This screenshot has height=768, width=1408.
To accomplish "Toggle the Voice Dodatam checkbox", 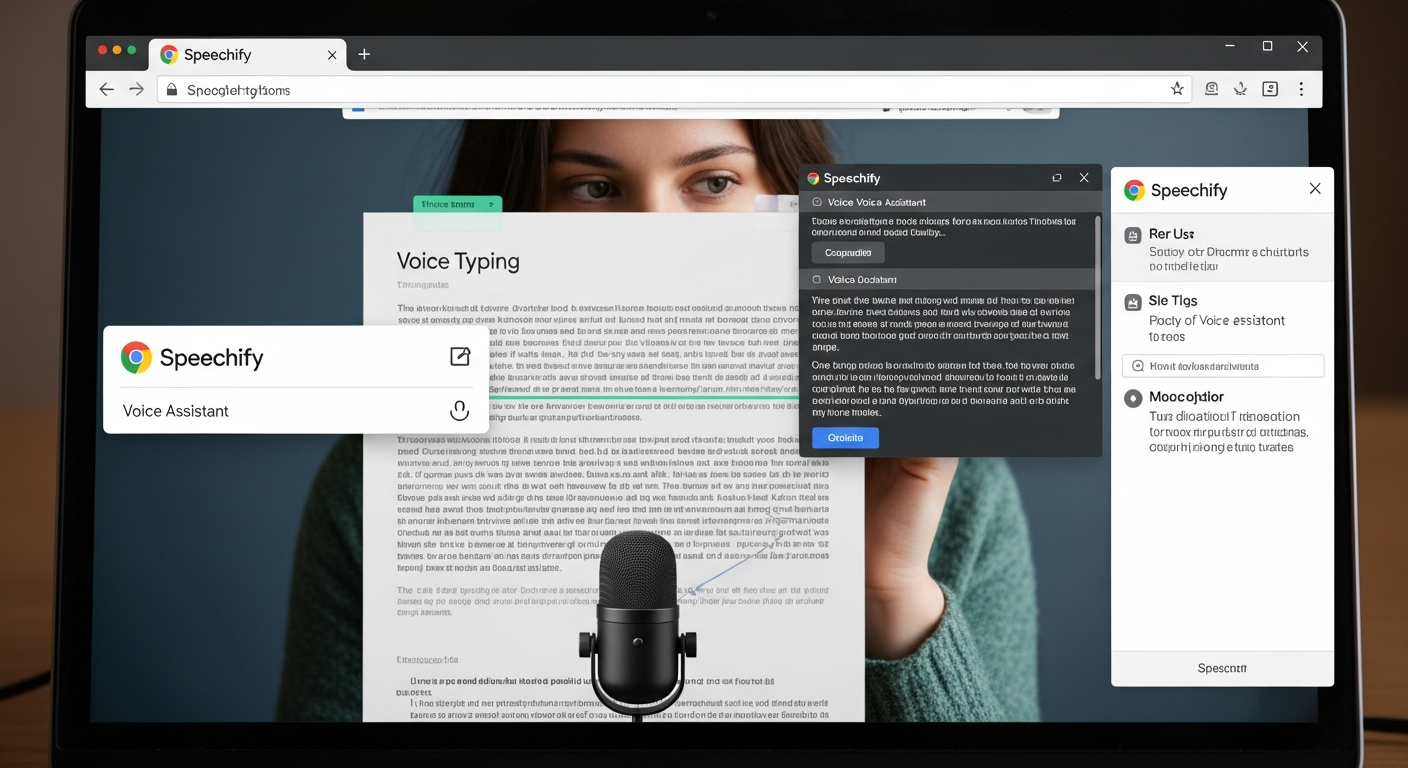I will 817,280.
